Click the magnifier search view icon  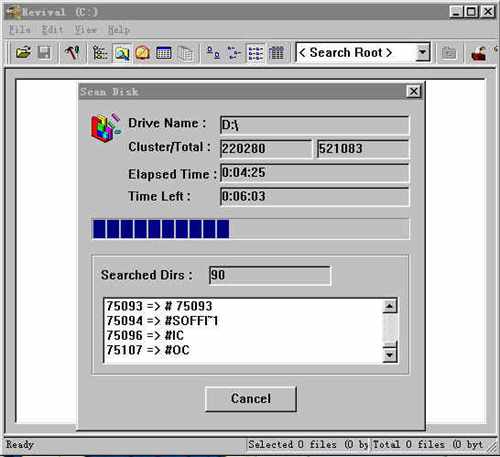(x=122, y=53)
